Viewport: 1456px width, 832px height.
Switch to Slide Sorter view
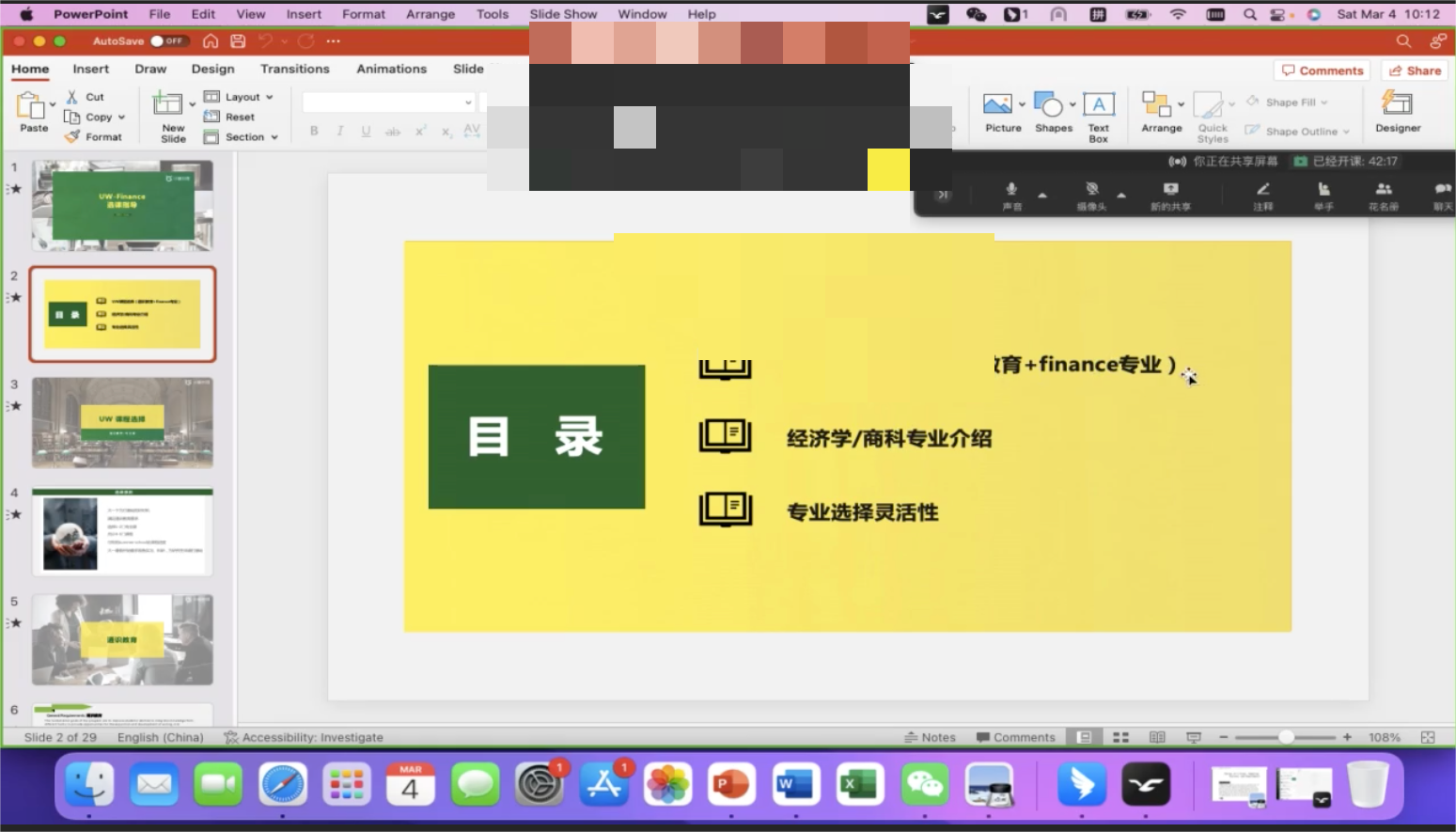pos(1120,738)
